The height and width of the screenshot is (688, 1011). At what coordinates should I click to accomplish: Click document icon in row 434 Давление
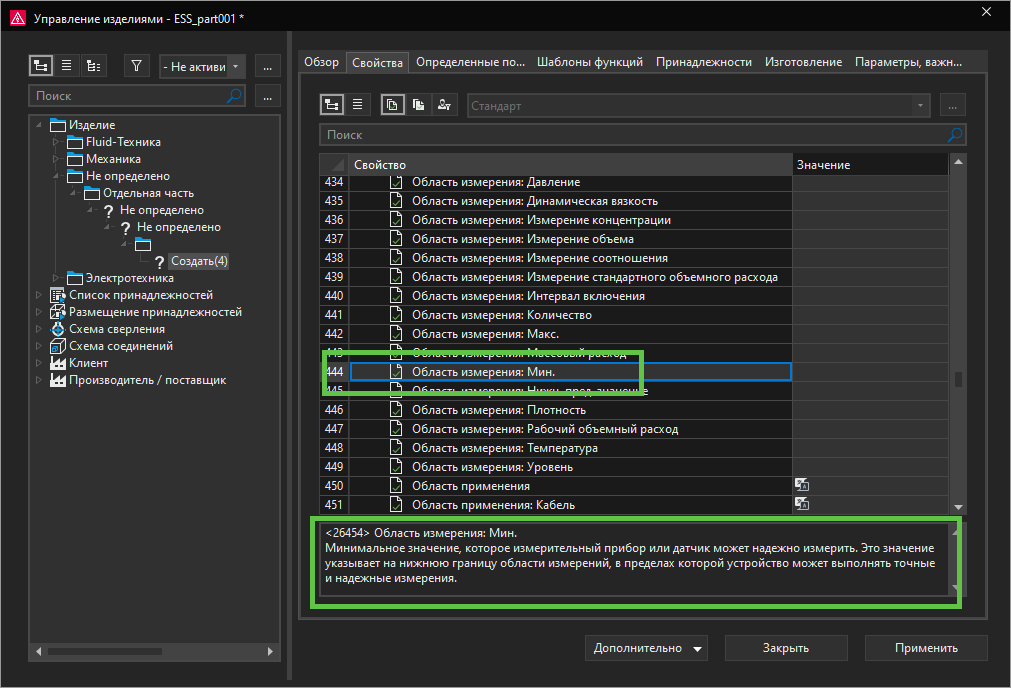[x=396, y=182]
